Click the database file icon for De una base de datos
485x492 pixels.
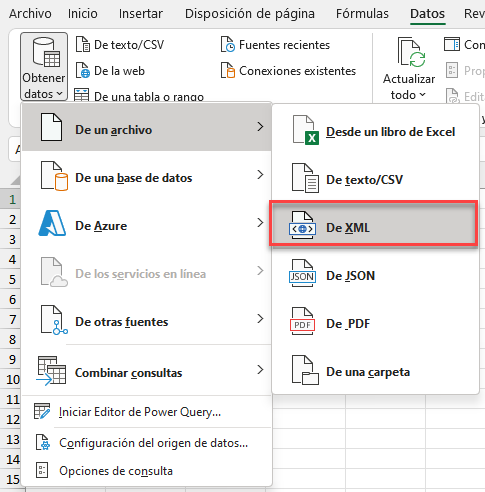tap(54, 176)
